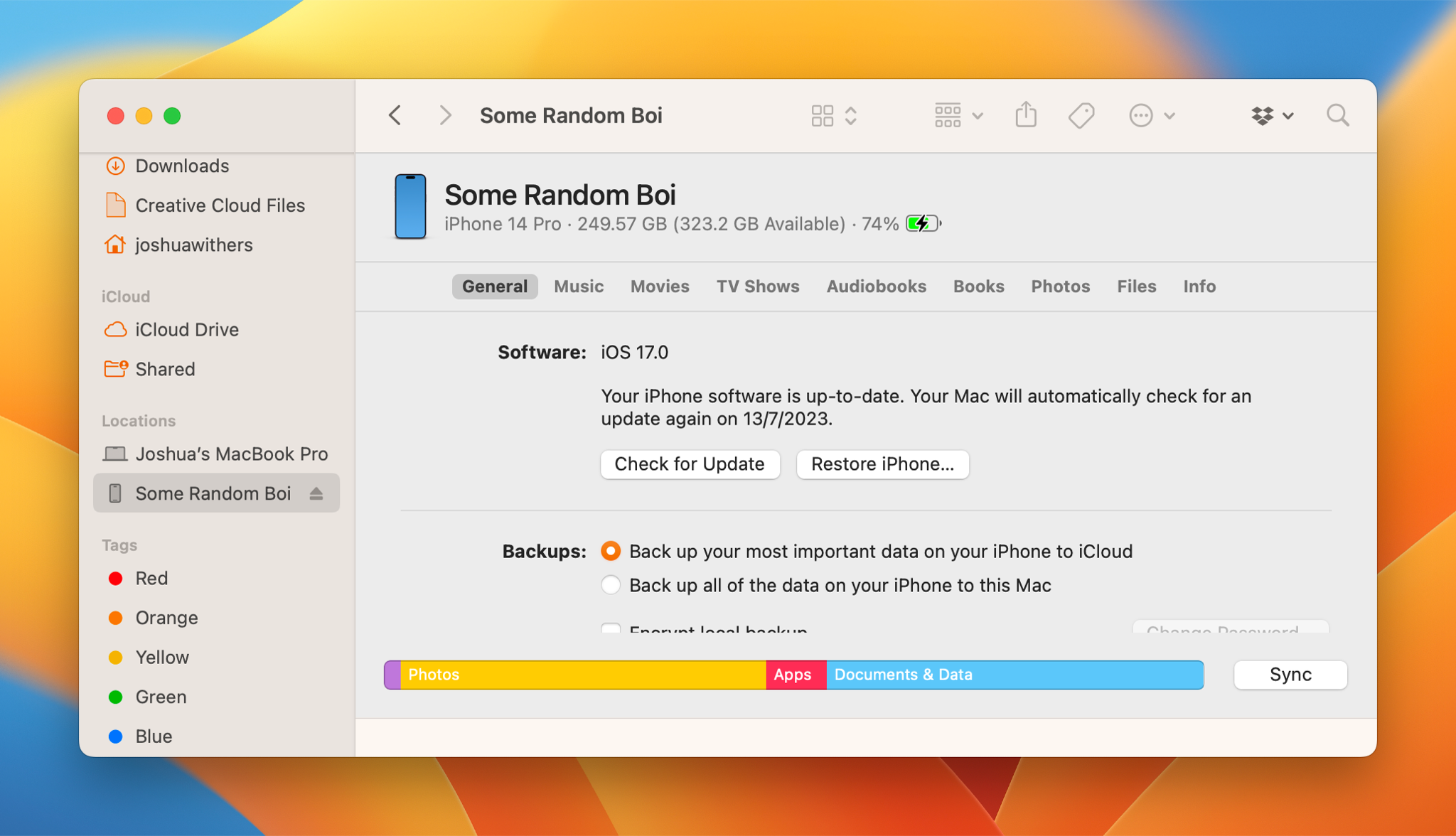Image resolution: width=1456 pixels, height=836 pixels.
Task: Click the Tags toolbar icon
Action: click(x=1081, y=115)
